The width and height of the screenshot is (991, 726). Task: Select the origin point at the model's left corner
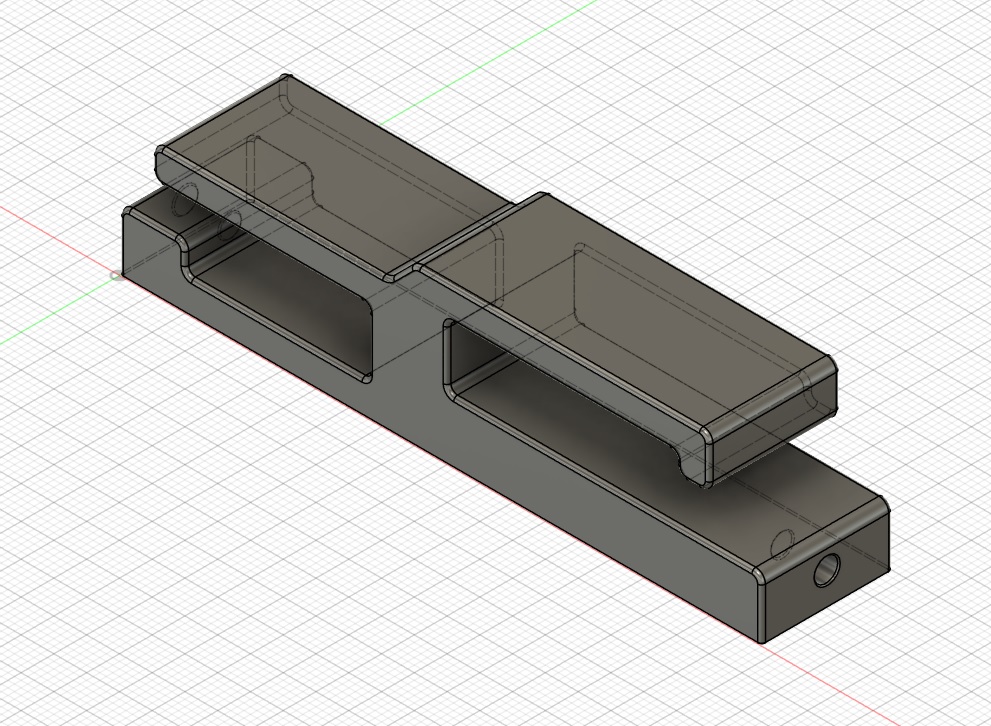tap(116, 275)
